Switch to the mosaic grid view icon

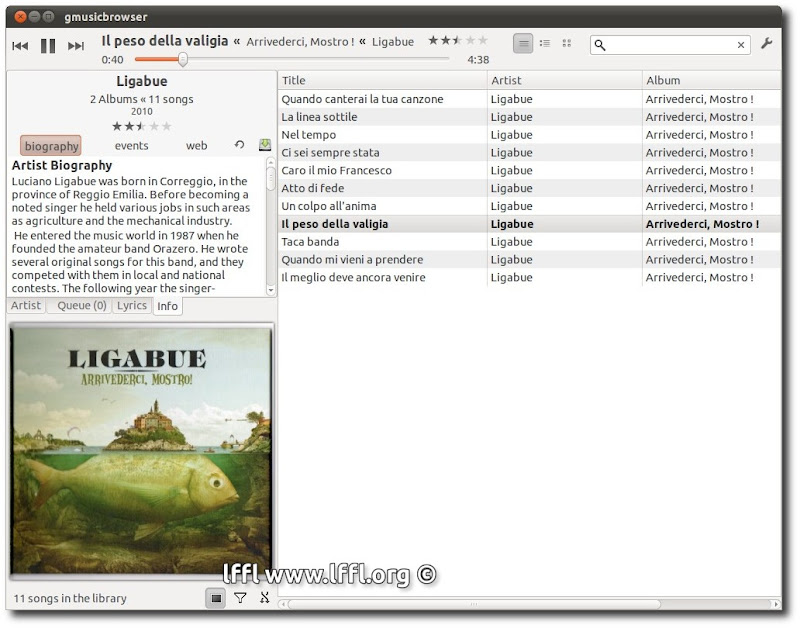(566, 43)
